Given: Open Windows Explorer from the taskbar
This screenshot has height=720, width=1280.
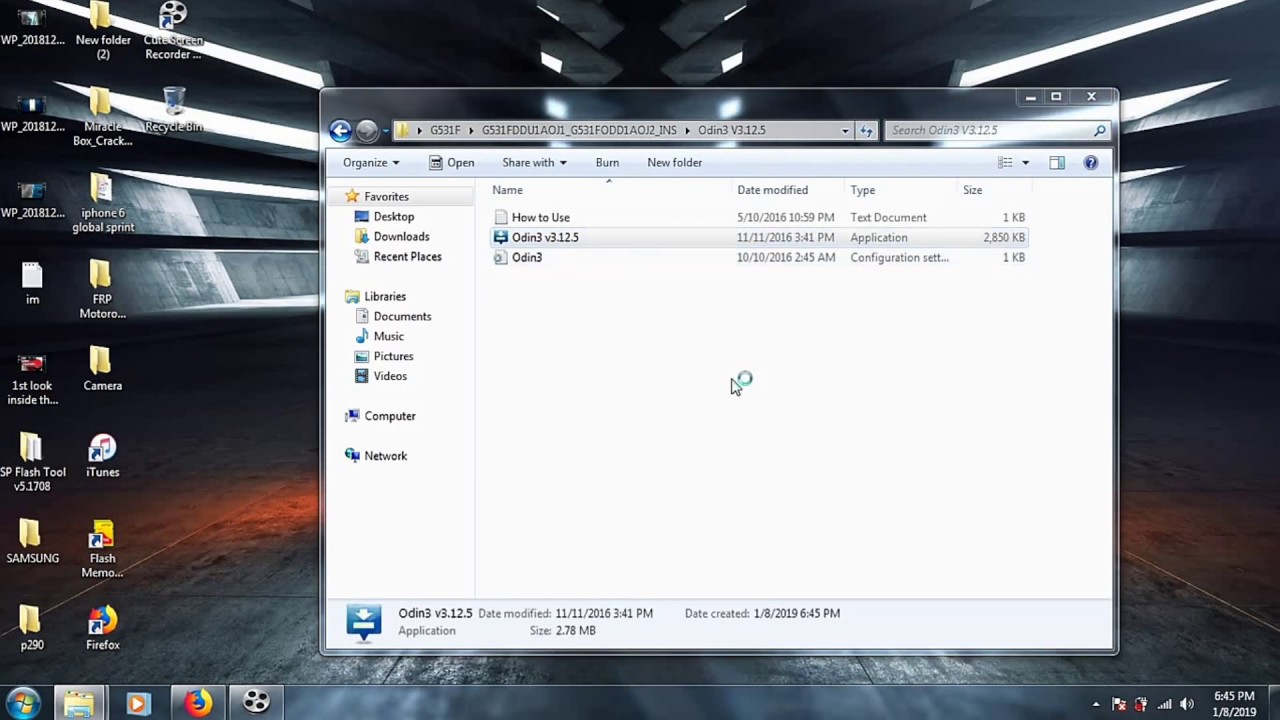Looking at the screenshot, I should (x=79, y=703).
